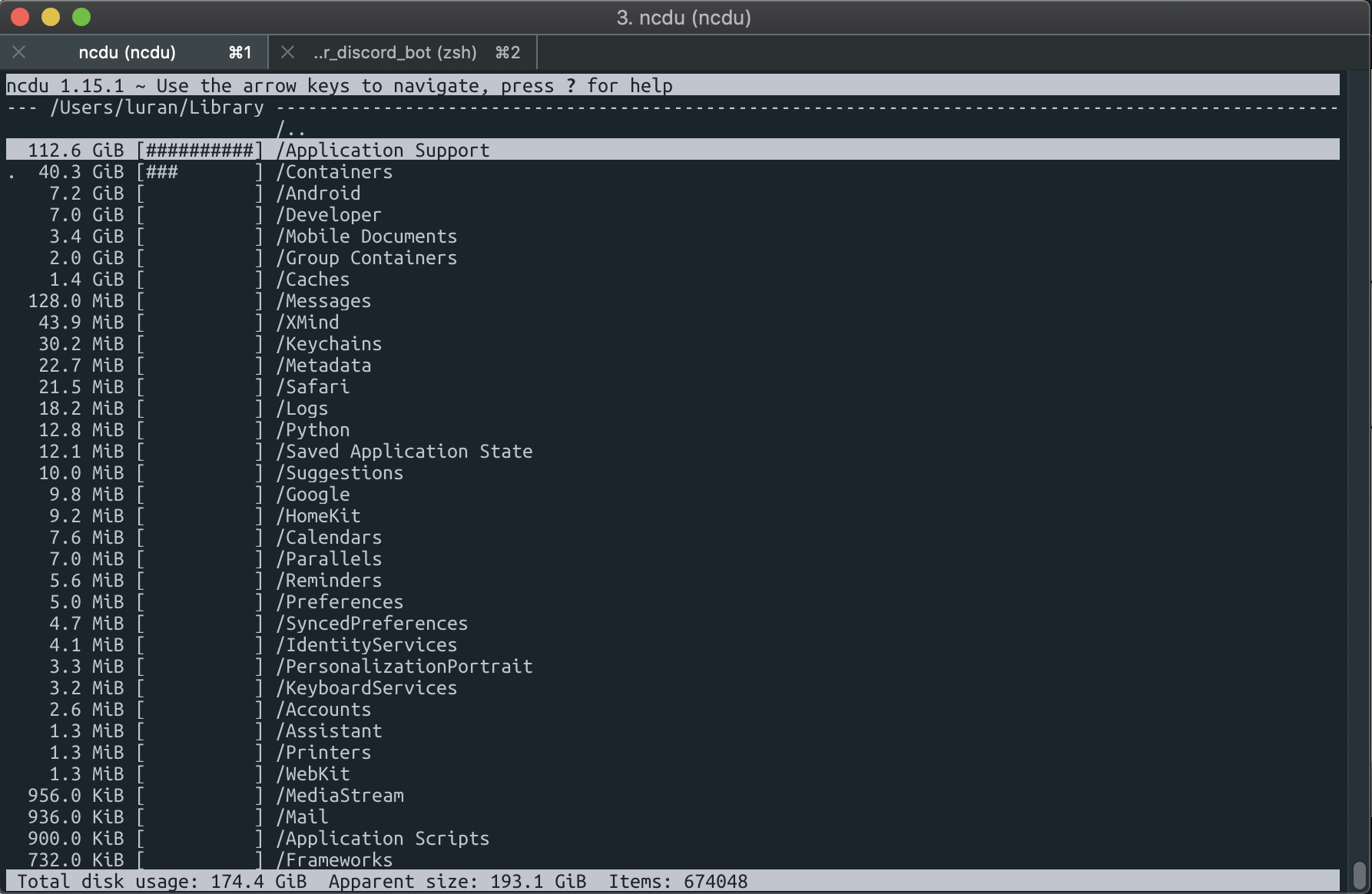Select the /Frameworks directory row
The image size is (1372, 894).
672,860
